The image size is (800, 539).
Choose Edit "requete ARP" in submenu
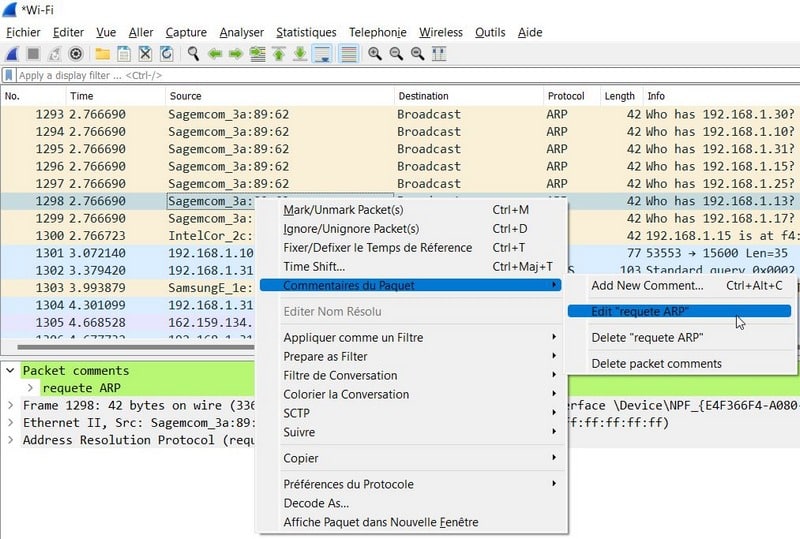click(x=640, y=311)
